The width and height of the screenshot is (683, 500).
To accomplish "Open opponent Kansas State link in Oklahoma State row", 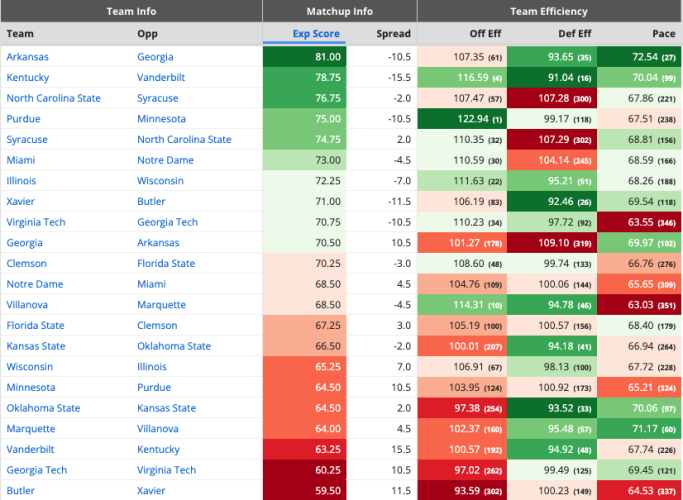I will coord(166,408).
